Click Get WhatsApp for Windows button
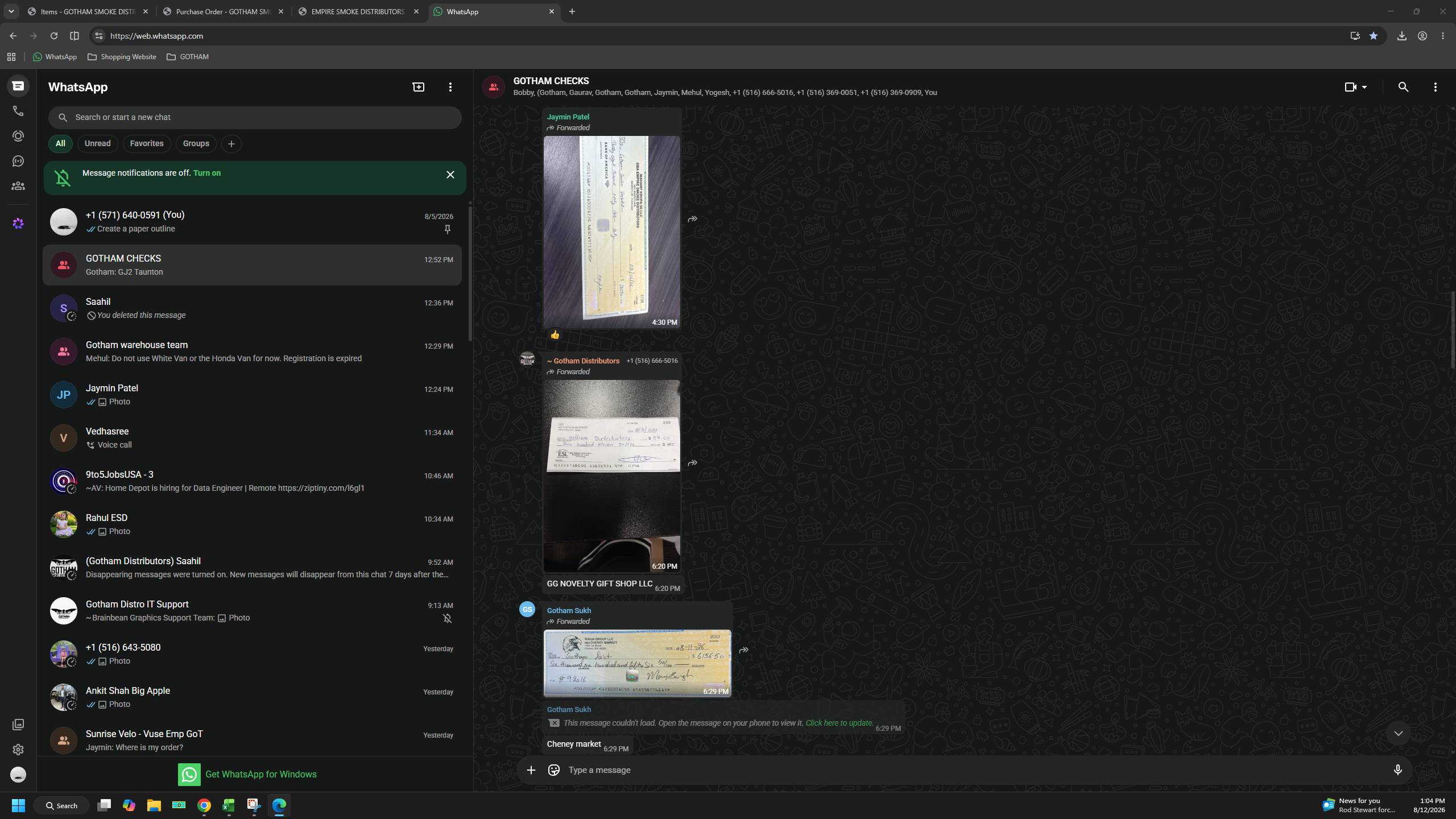This screenshot has width=1456, height=819. tap(247, 774)
